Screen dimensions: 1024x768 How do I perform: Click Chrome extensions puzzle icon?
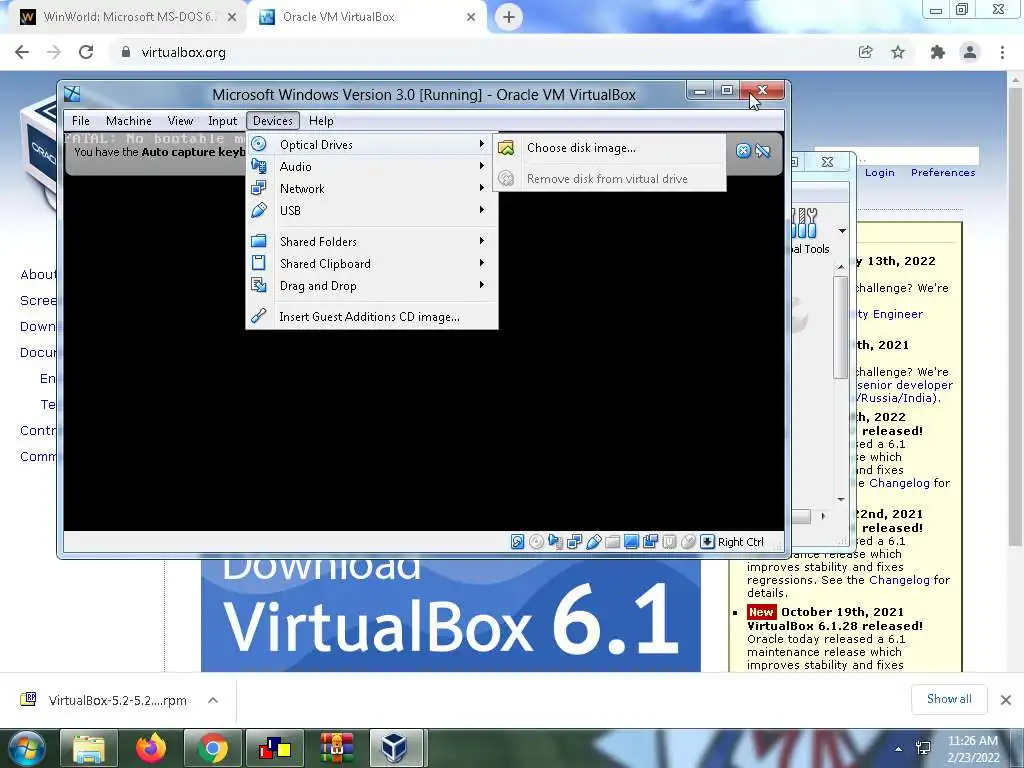pyautogui.click(x=938, y=52)
